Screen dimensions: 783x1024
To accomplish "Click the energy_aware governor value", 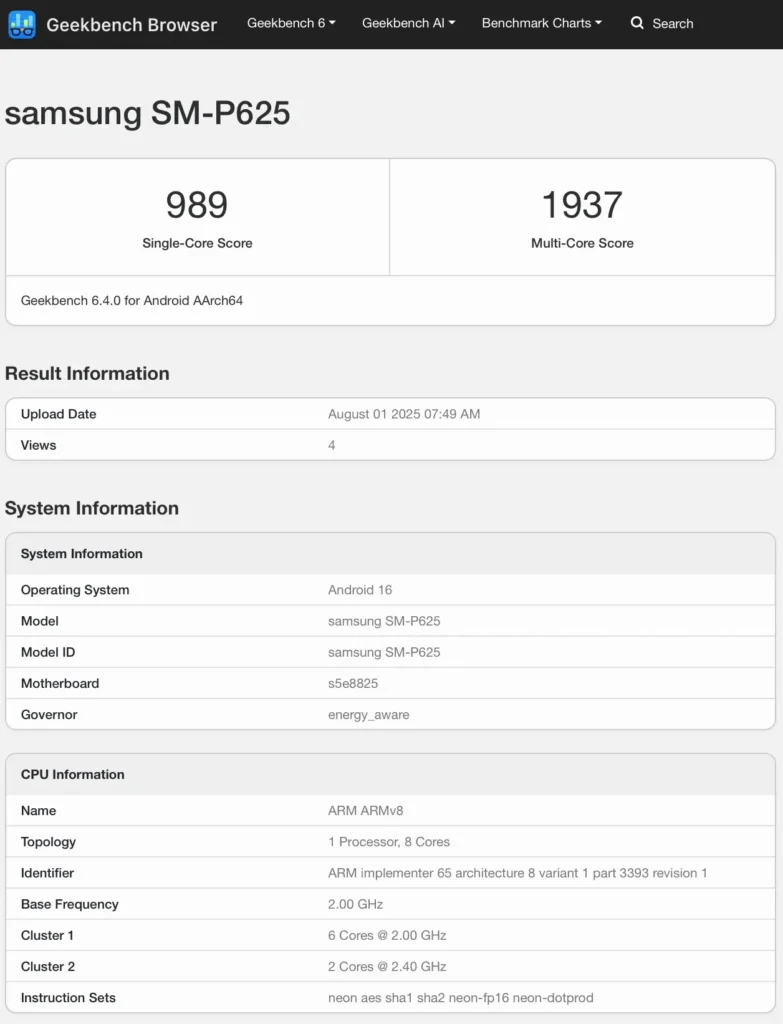I will [x=368, y=715].
